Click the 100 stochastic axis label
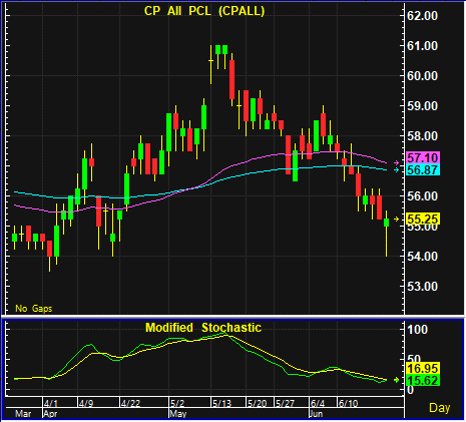The height and width of the screenshot is (422, 466). (x=417, y=329)
